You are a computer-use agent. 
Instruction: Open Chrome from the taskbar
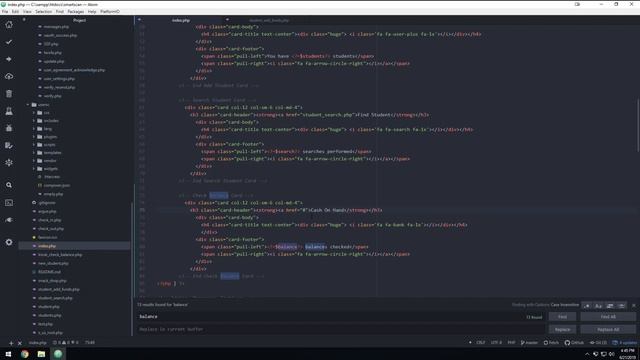(24, 354)
